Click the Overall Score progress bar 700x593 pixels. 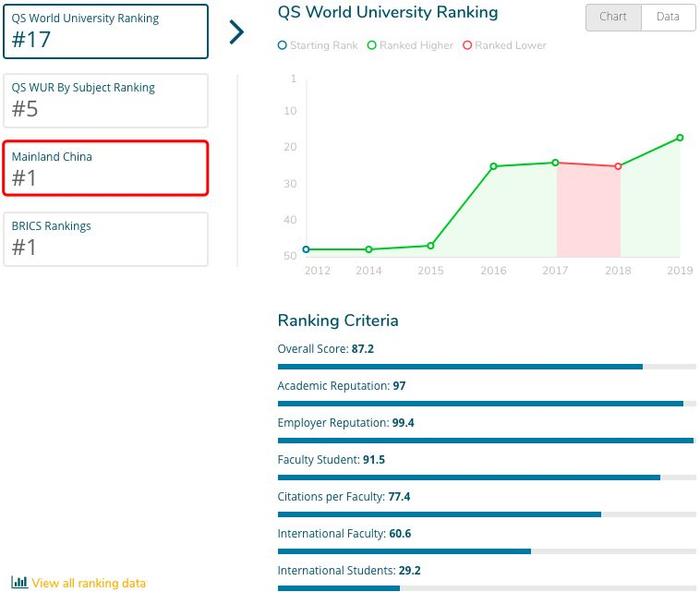487,367
